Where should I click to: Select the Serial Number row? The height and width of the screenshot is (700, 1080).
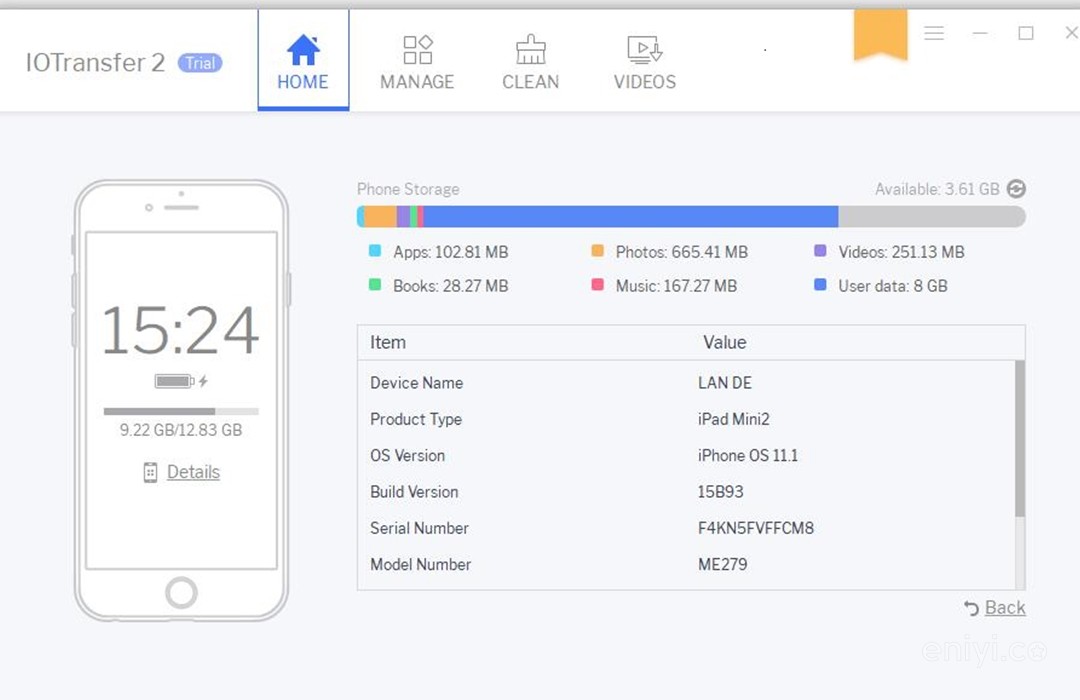(690, 528)
